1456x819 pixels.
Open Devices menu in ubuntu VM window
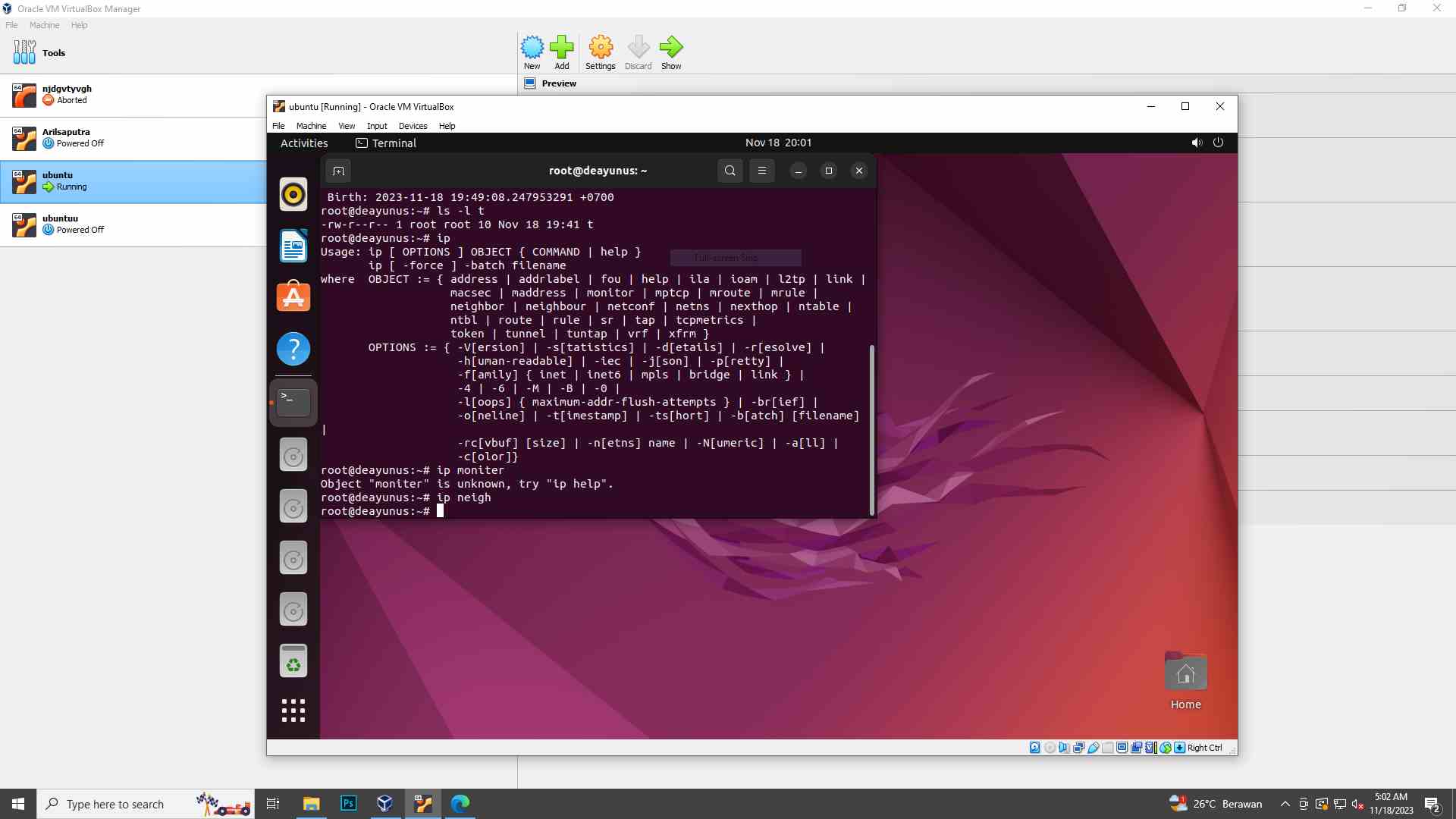pyautogui.click(x=413, y=126)
